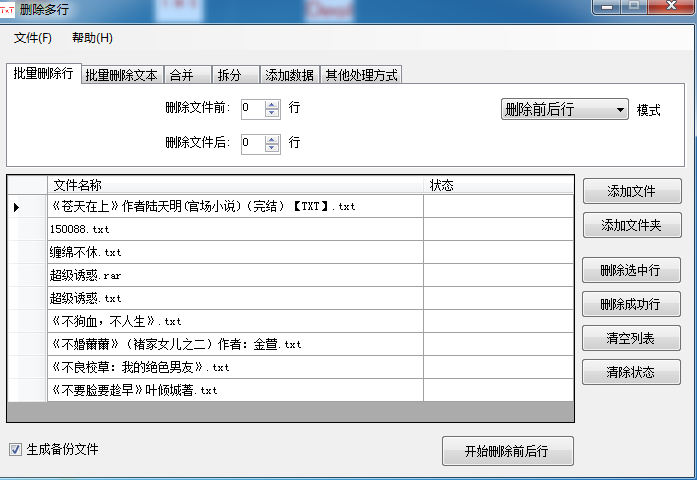Open the 删除前后行 mode dropdown
697x480 pixels.
pos(565,109)
